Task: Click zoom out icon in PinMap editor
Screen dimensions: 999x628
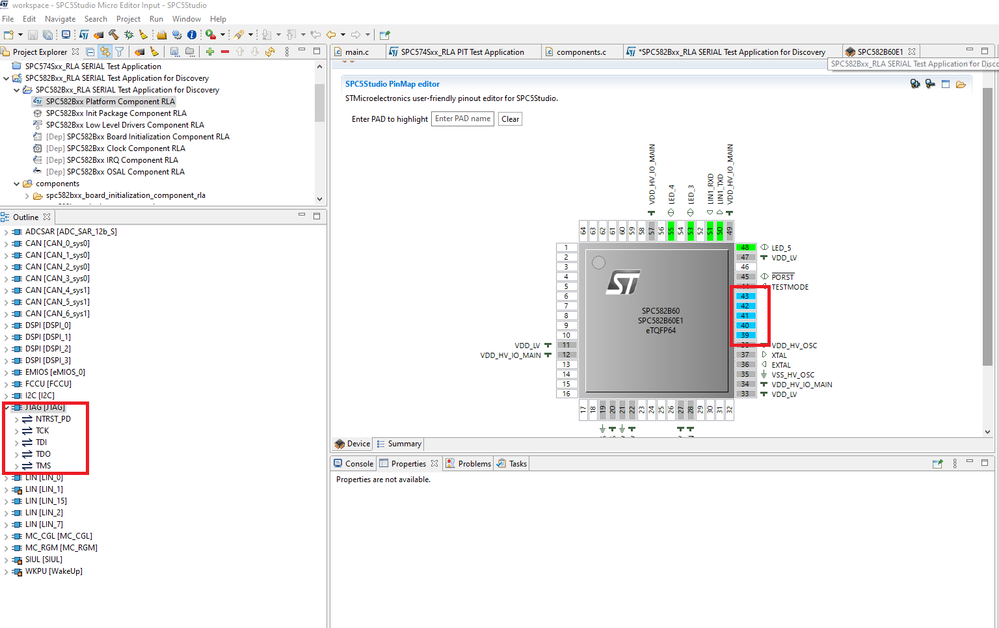Action: pos(930,83)
